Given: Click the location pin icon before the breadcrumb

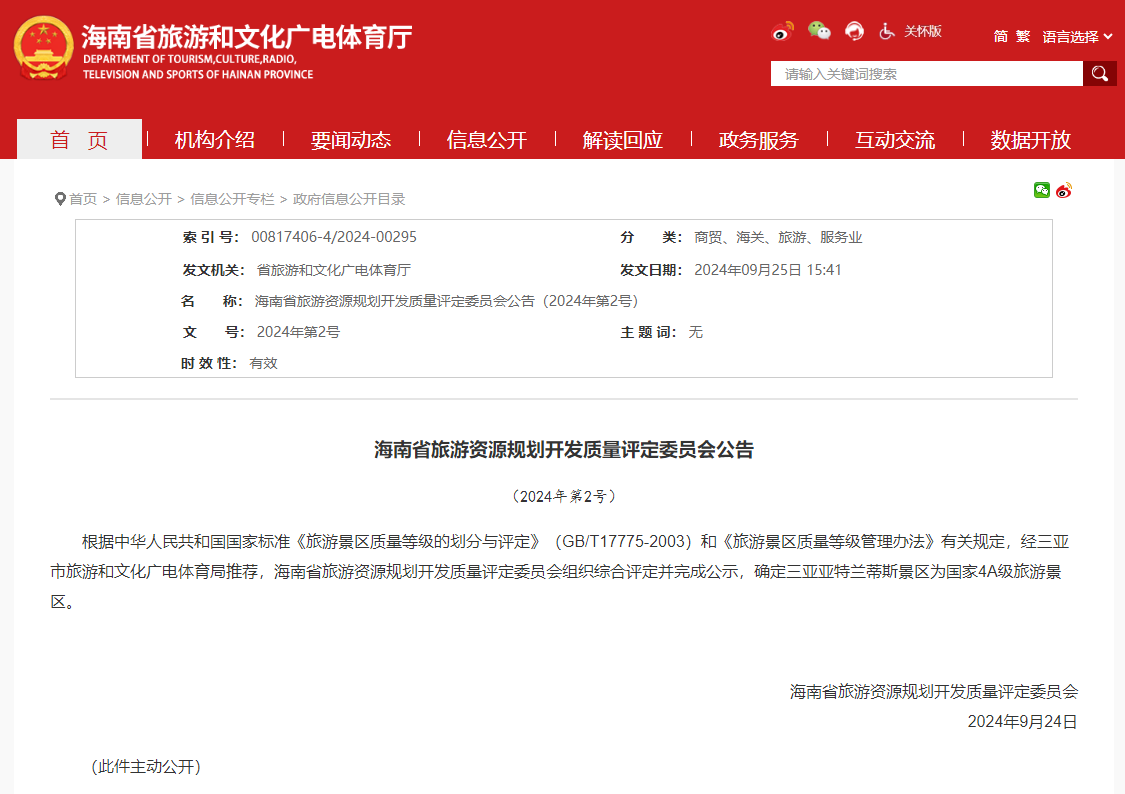Looking at the screenshot, I should tap(60, 199).
